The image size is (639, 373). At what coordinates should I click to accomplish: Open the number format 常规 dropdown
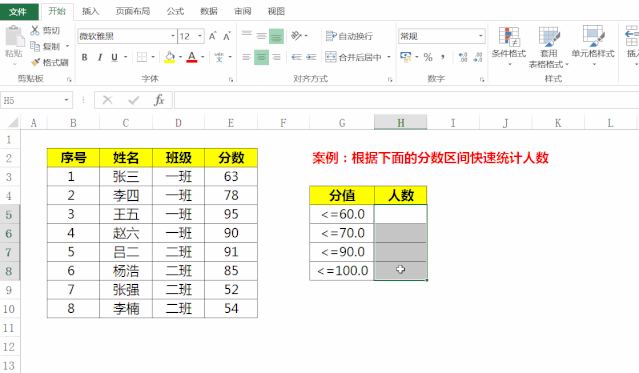pos(481,36)
